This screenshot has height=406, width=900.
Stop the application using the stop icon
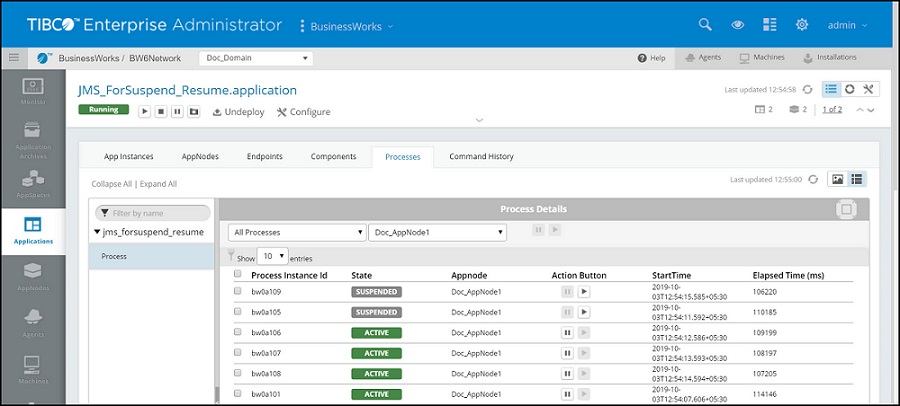point(161,112)
